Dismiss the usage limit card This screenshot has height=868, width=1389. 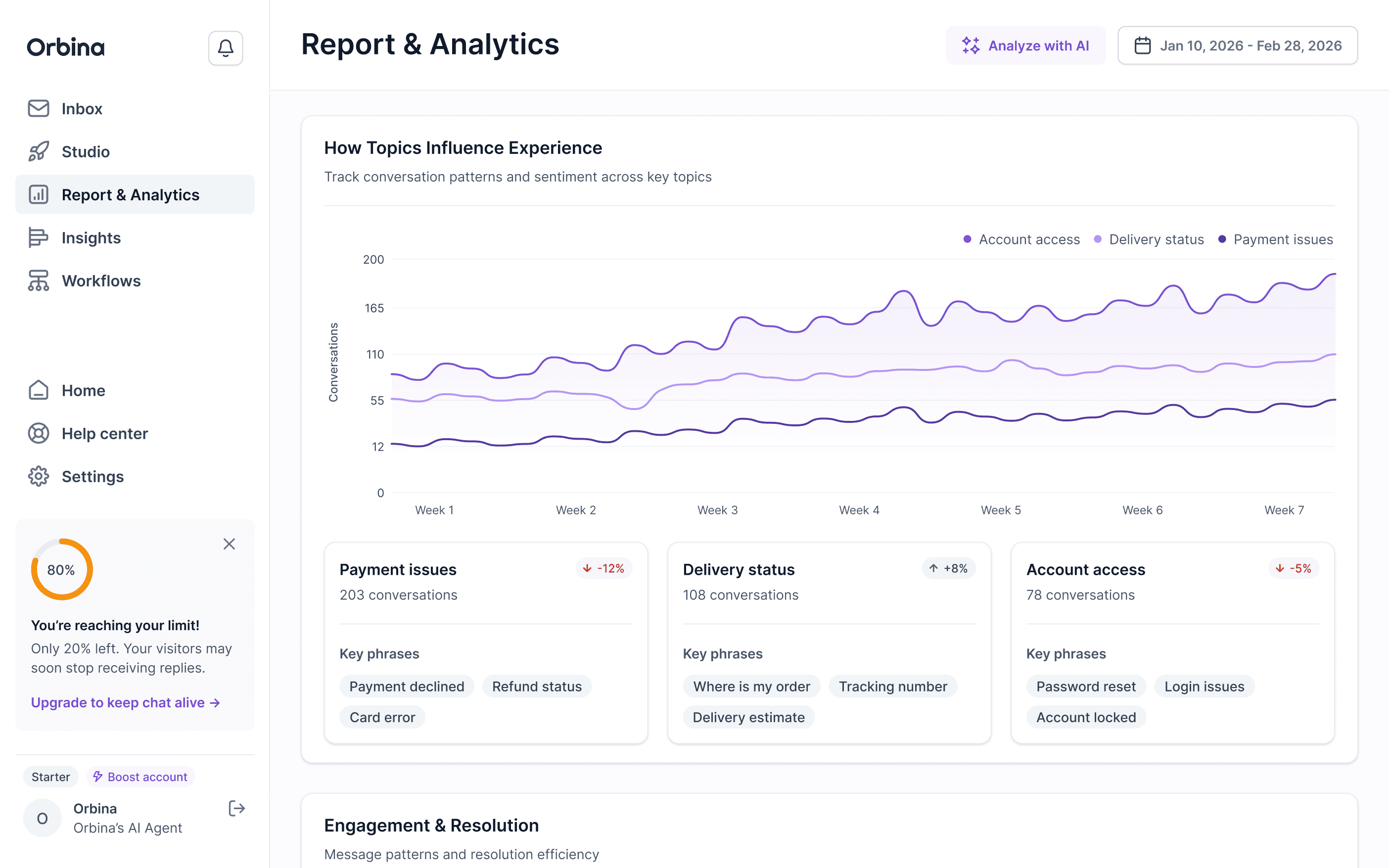pos(229,544)
